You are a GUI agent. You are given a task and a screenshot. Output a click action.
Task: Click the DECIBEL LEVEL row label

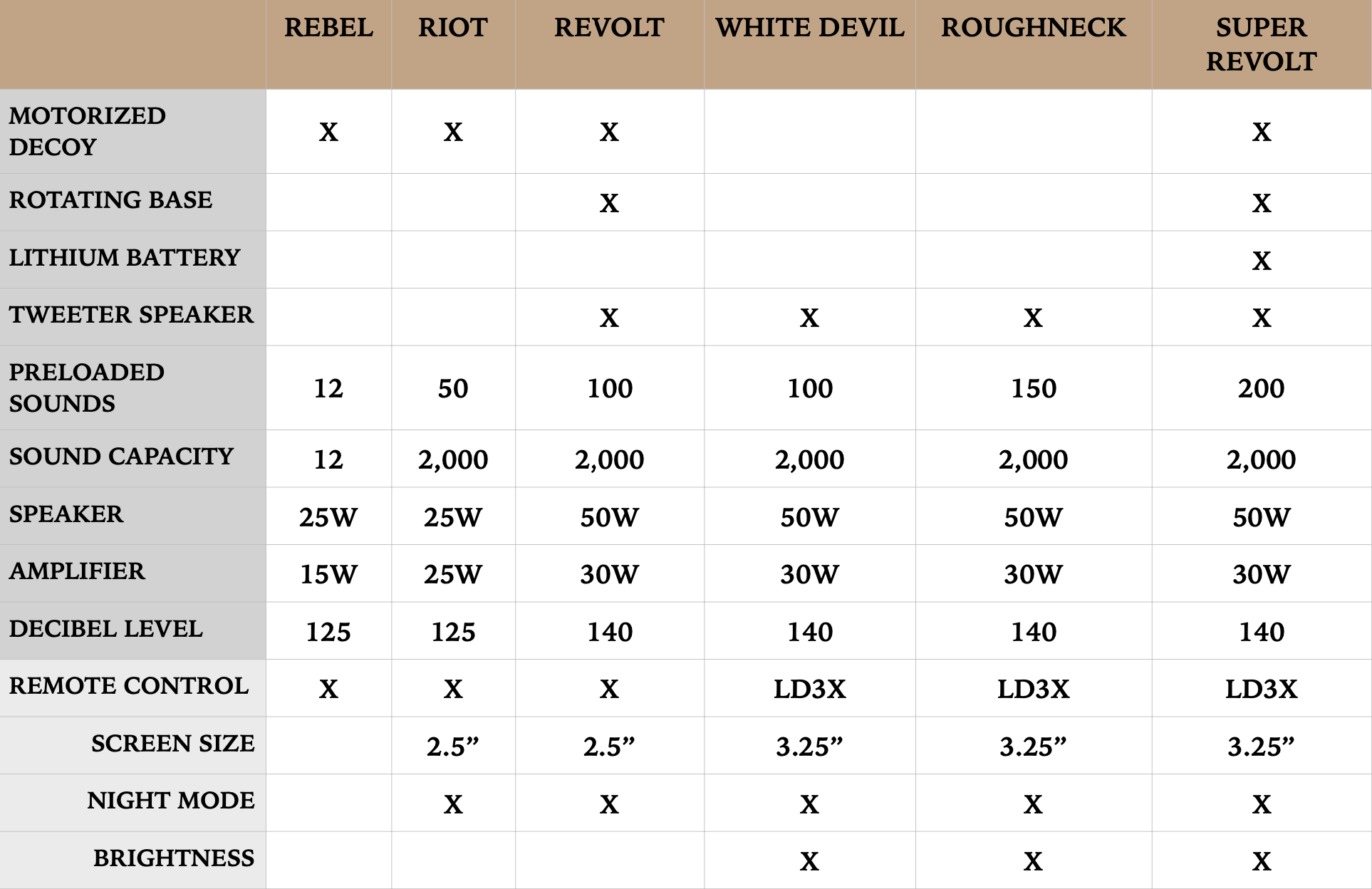(105, 629)
